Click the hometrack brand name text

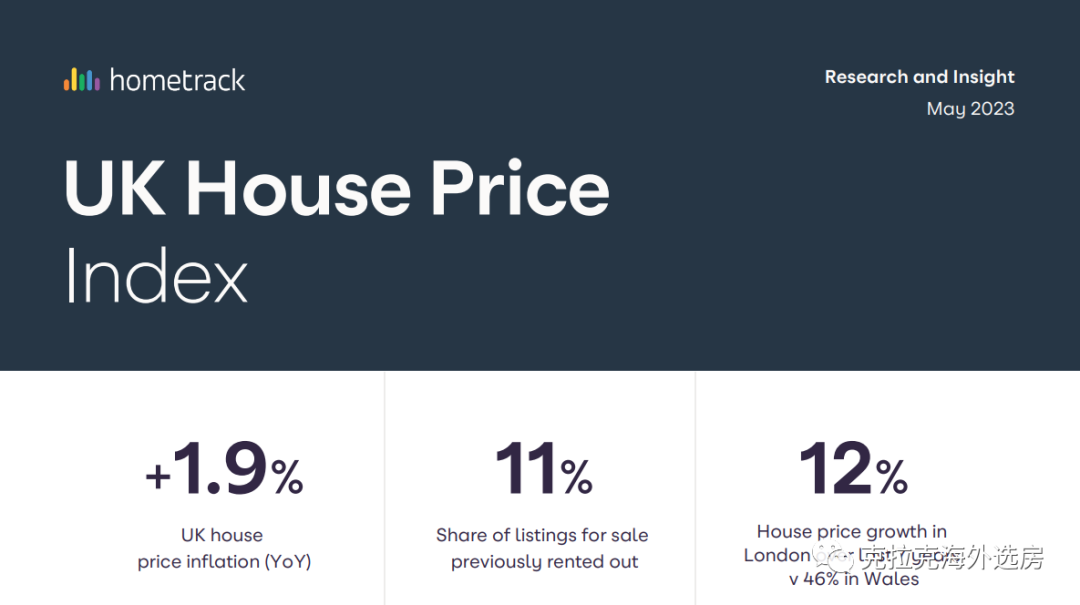[x=177, y=80]
